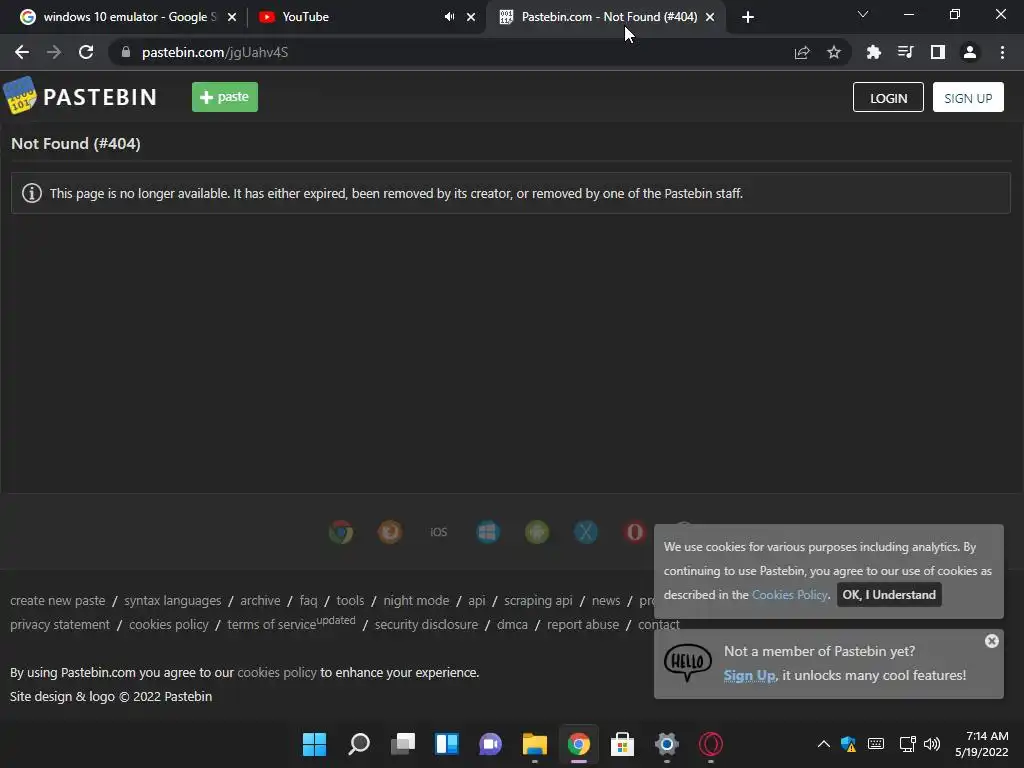Image resolution: width=1024 pixels, height=768 pixels.
Task: Click the address bar URL
Action: coord(215,52)
